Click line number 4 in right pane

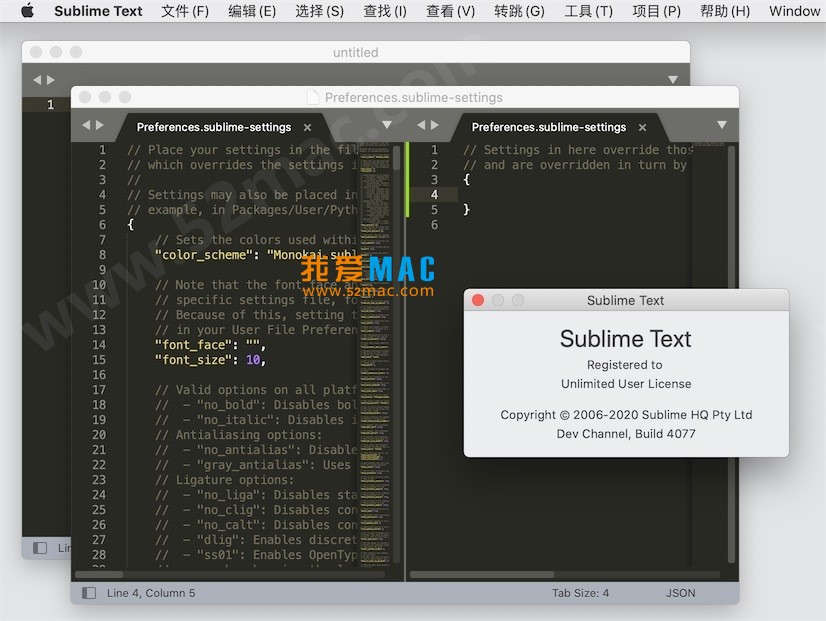(434, 195)
